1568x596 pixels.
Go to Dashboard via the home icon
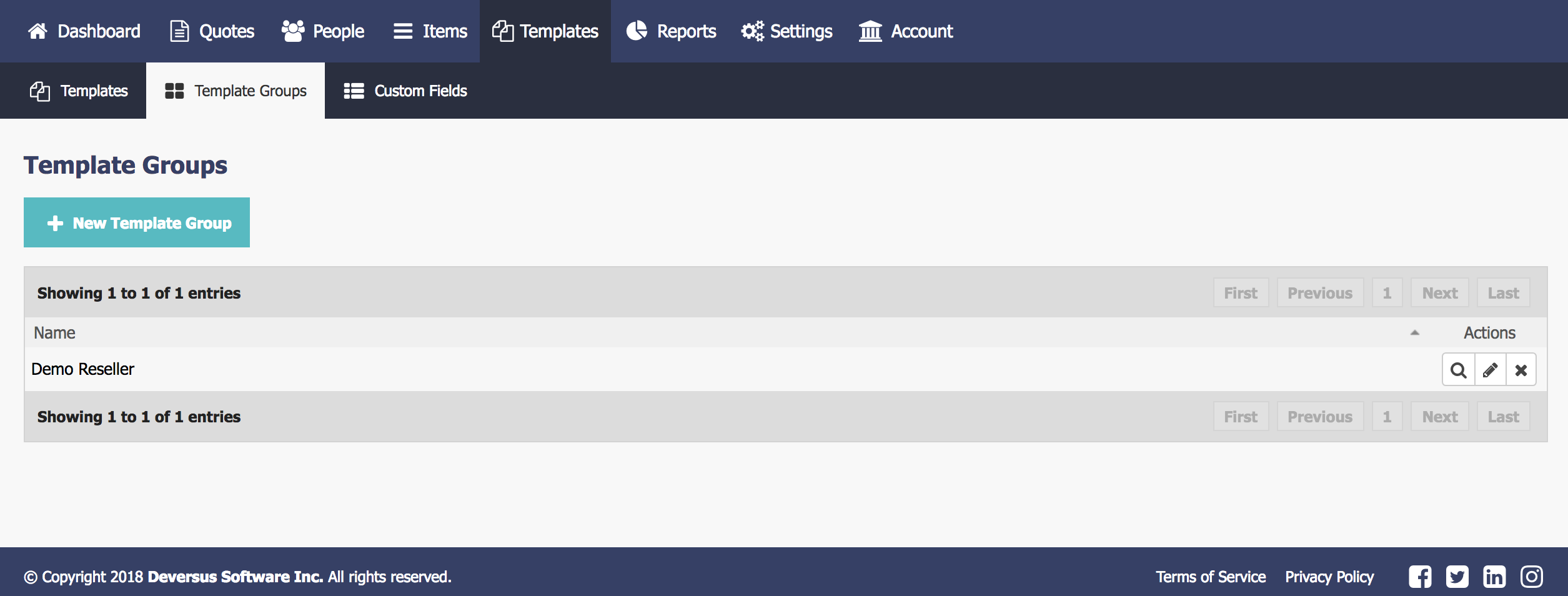(x=37, y=31)
